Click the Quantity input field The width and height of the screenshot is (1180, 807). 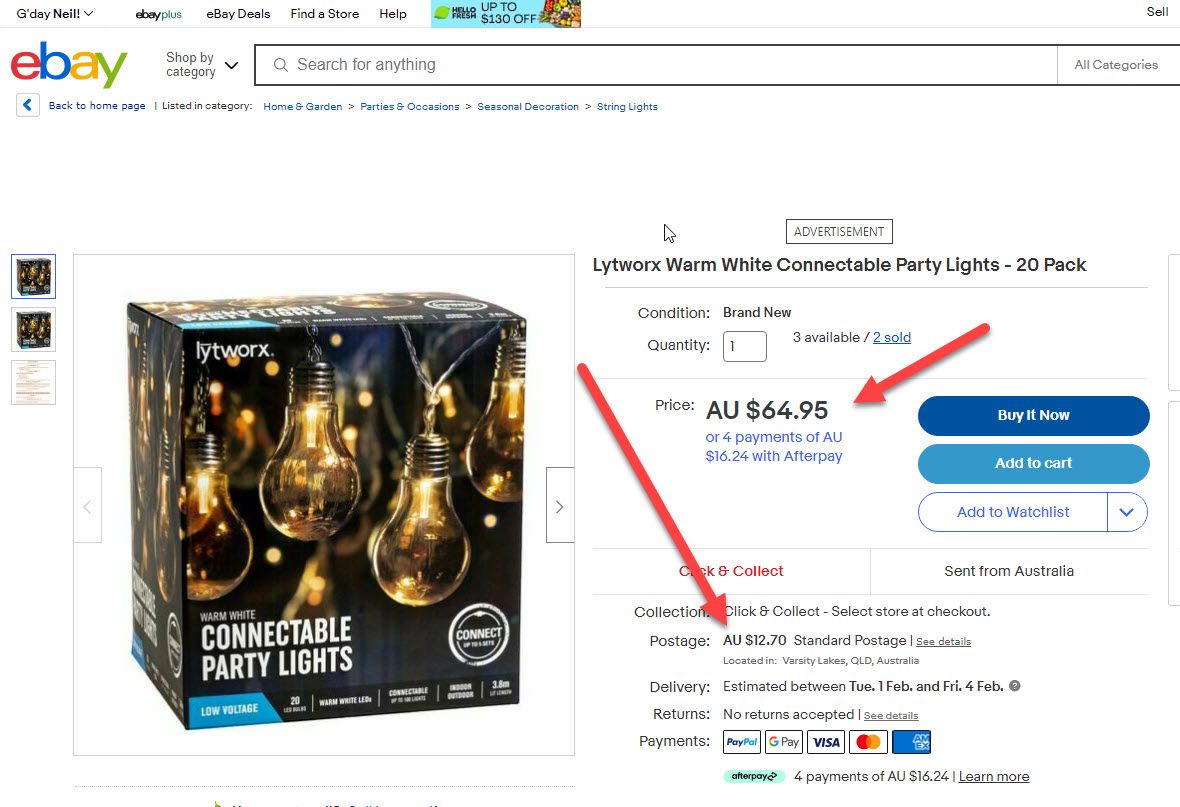click(745, 346)
